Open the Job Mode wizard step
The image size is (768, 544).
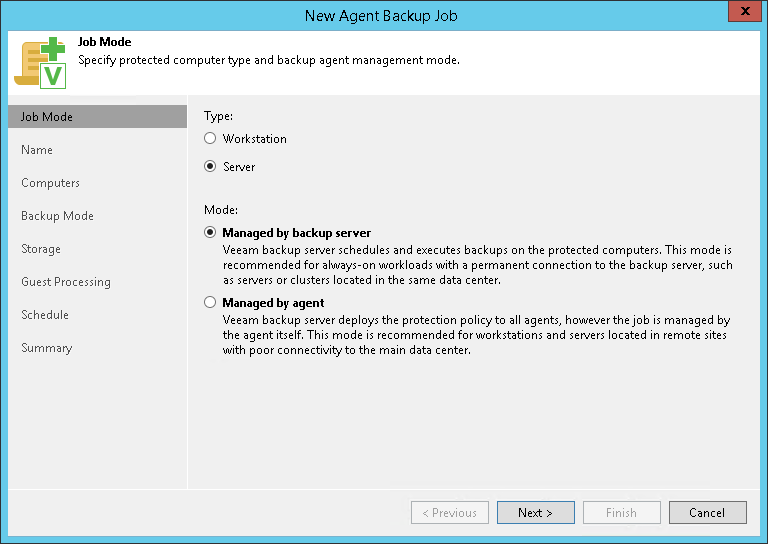(x=47, y=117)
